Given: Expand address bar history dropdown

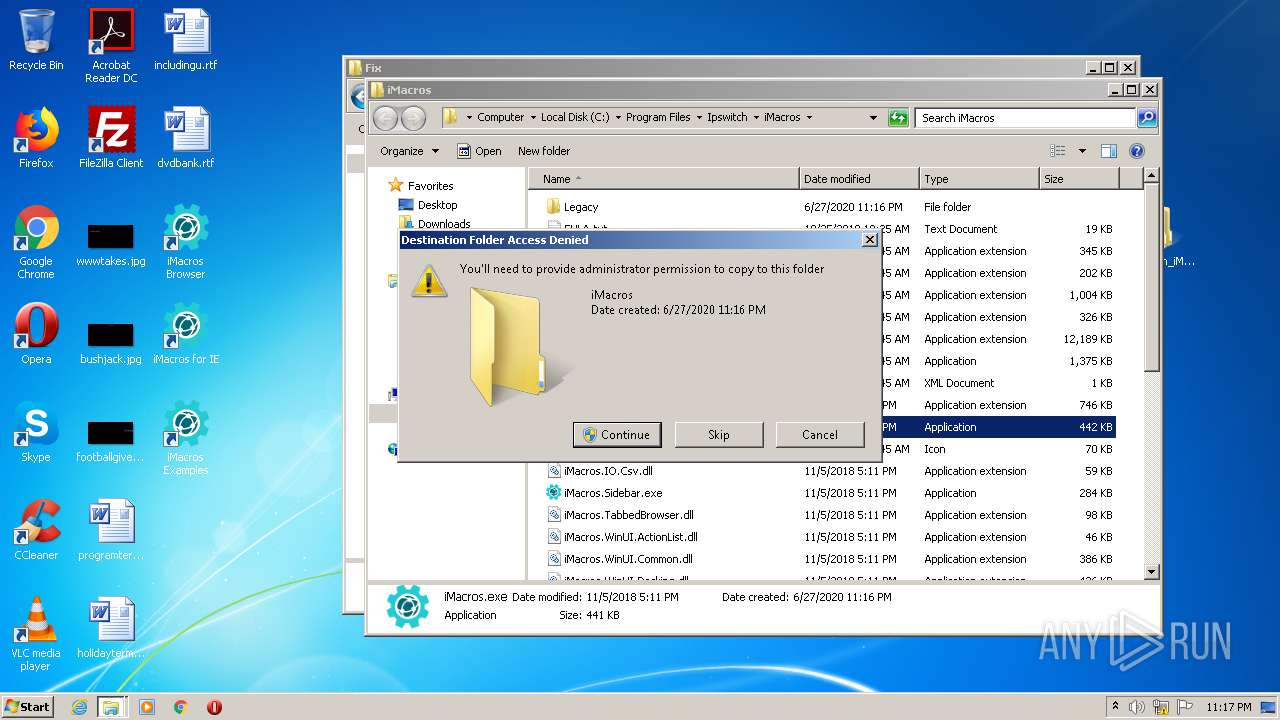Looking at the screenshot, I should point(873,117).
